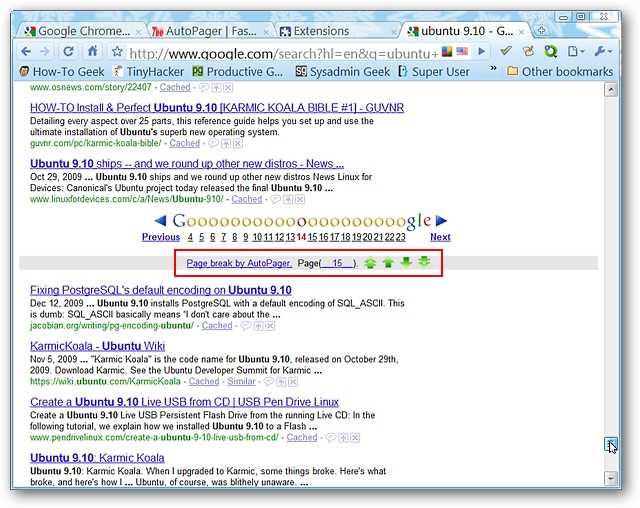Click remove icon on osnews.com result
Screen dimensions: 640x508
[x=228, y=87]
